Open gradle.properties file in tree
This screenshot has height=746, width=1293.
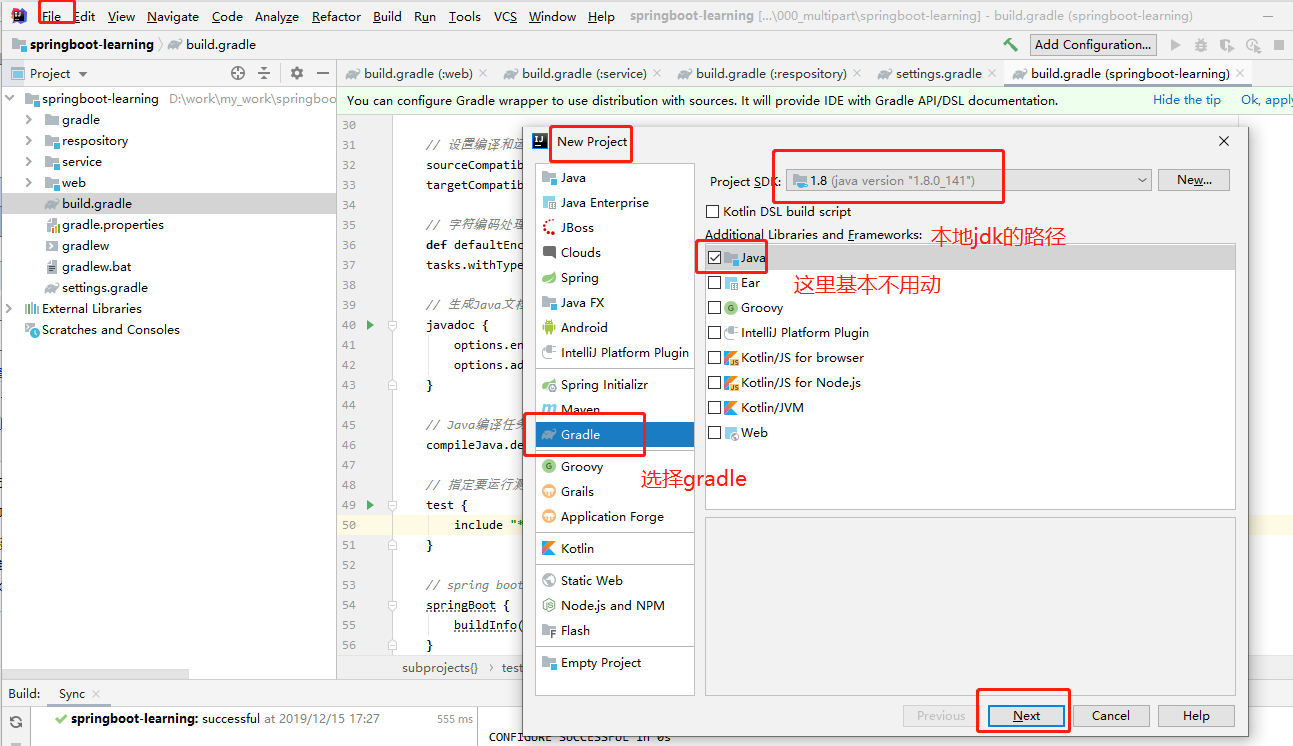coord(112,225)
